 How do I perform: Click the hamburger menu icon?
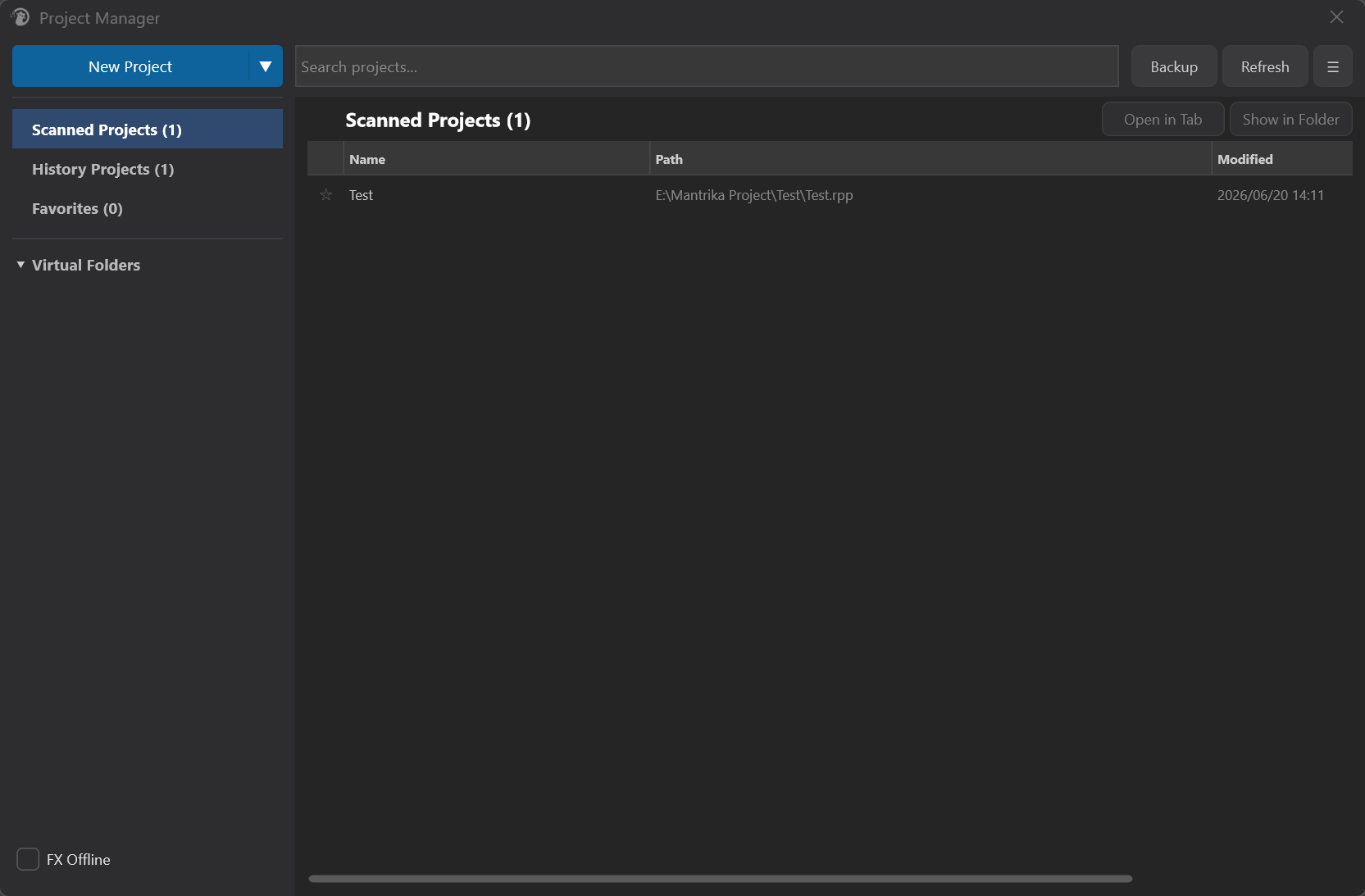pos(1332,66)
